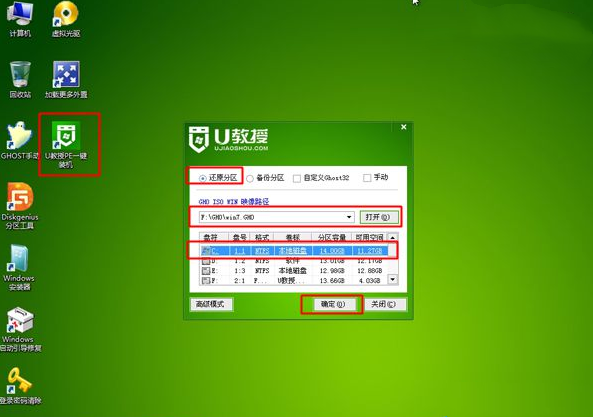593x417 pixels.
Task: Launch the 加载更多外置 desktop icon
Action: (x=66, y=79)
